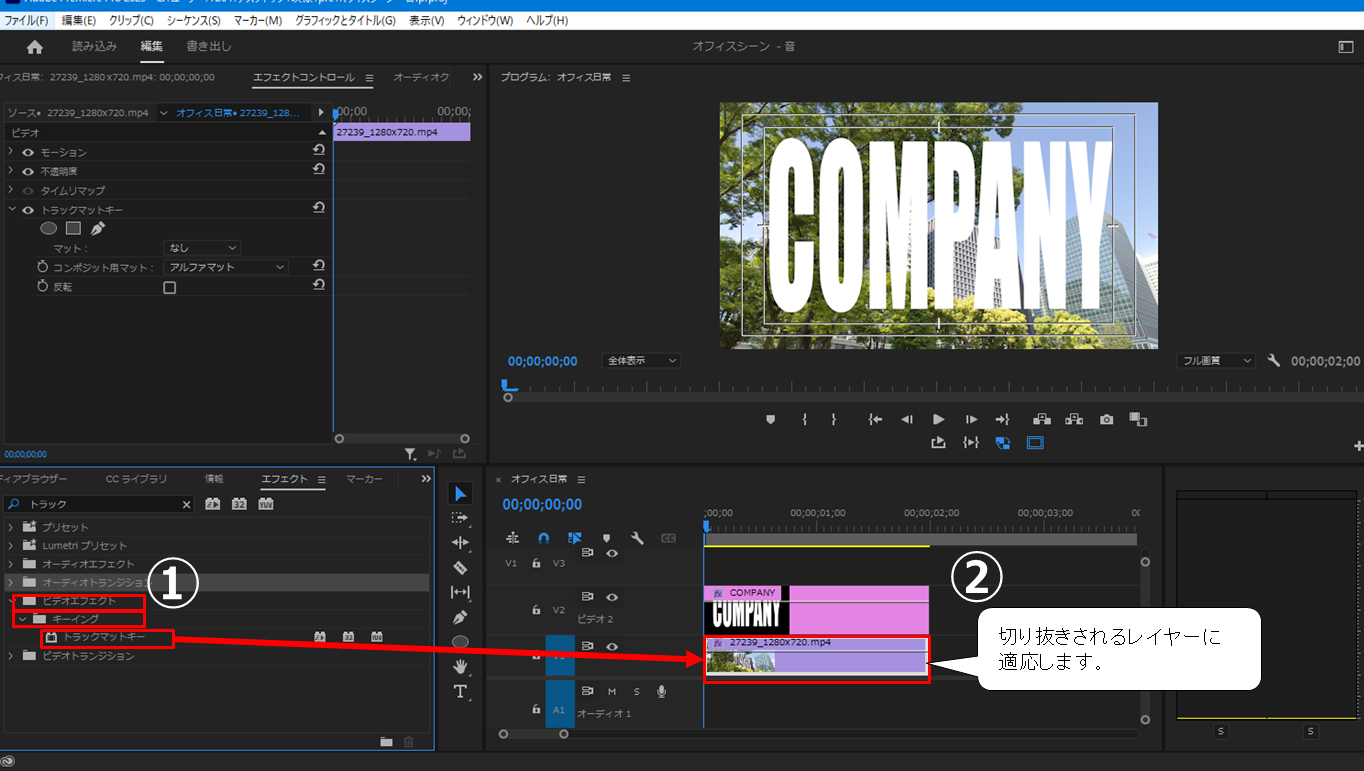Toggle V2 track output eye icon
Image resolution: width=1364 pixels, height=771 pixels.
[612, 597]
